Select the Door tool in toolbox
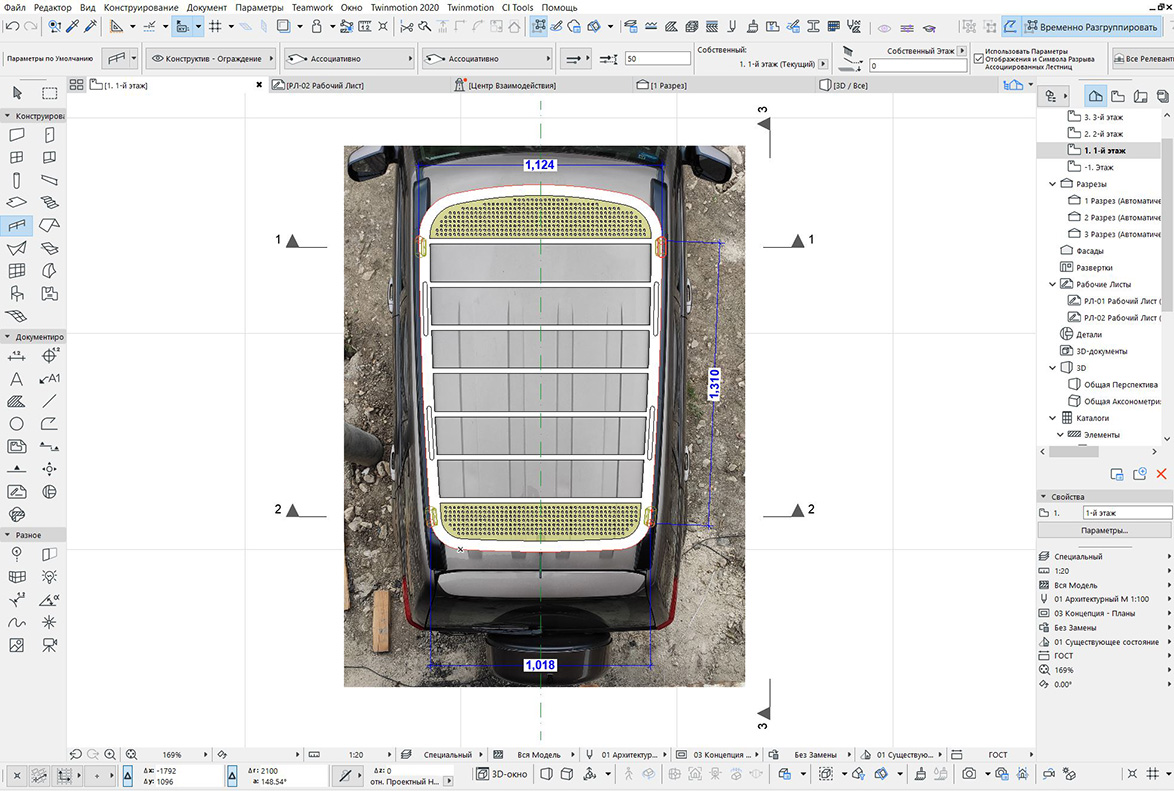This screenshot has width=1174, height=791. (49, 135)
